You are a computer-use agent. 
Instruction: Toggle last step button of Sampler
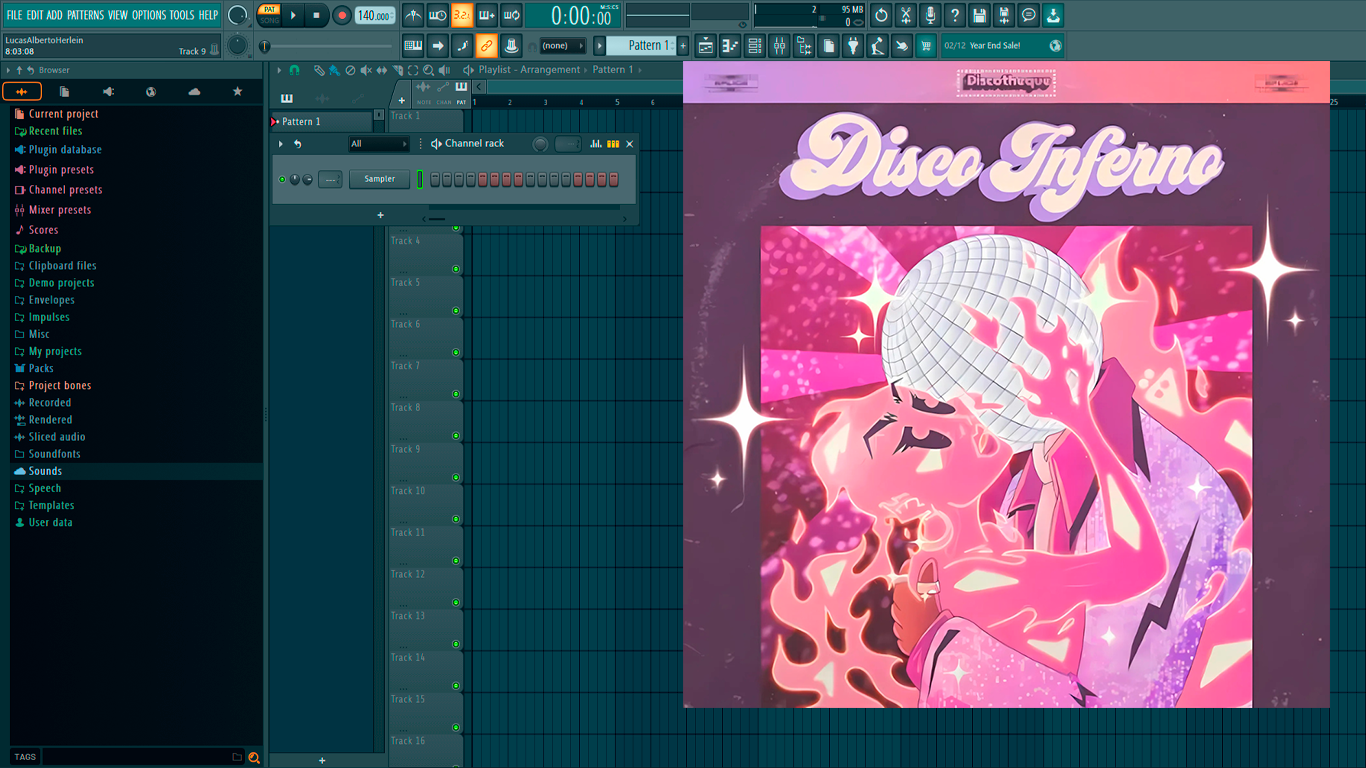pos(614,179)
